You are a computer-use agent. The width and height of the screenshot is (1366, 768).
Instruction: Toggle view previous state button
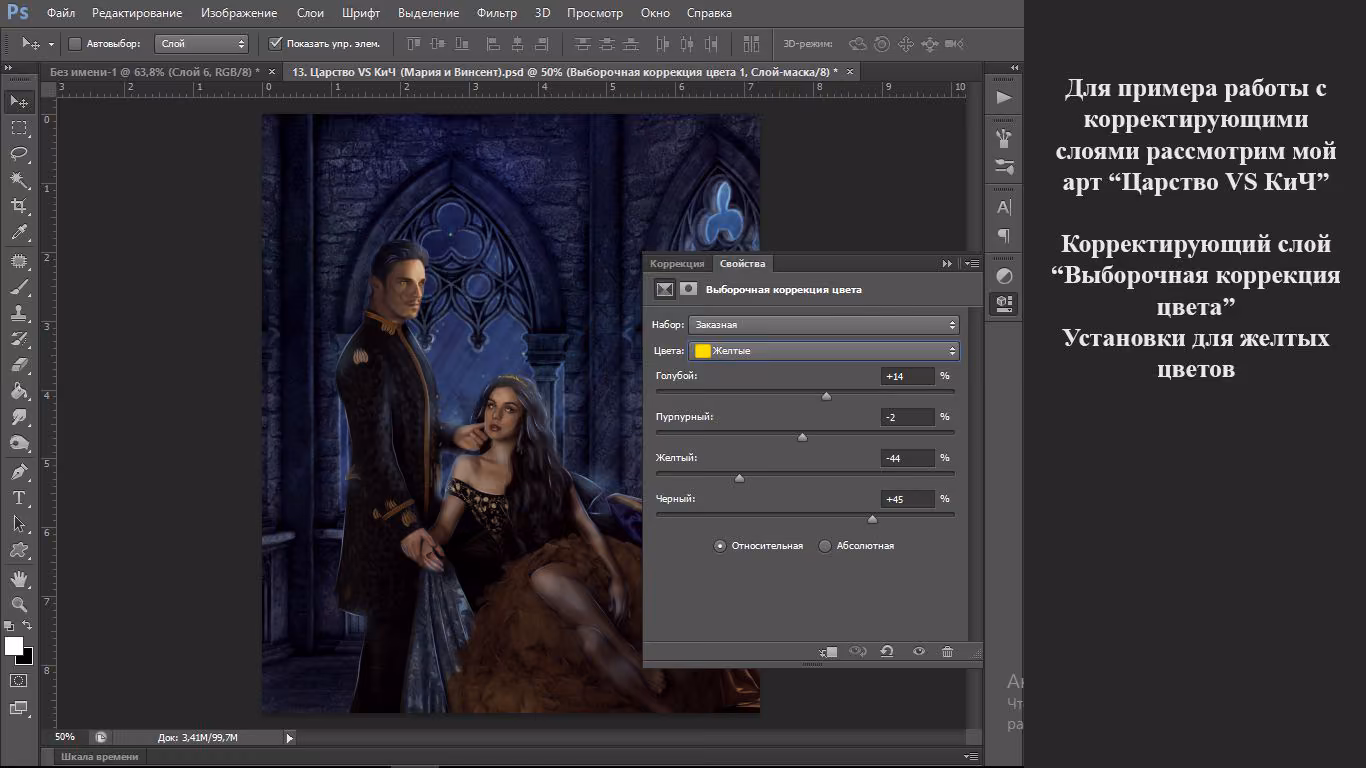[857, 652]
